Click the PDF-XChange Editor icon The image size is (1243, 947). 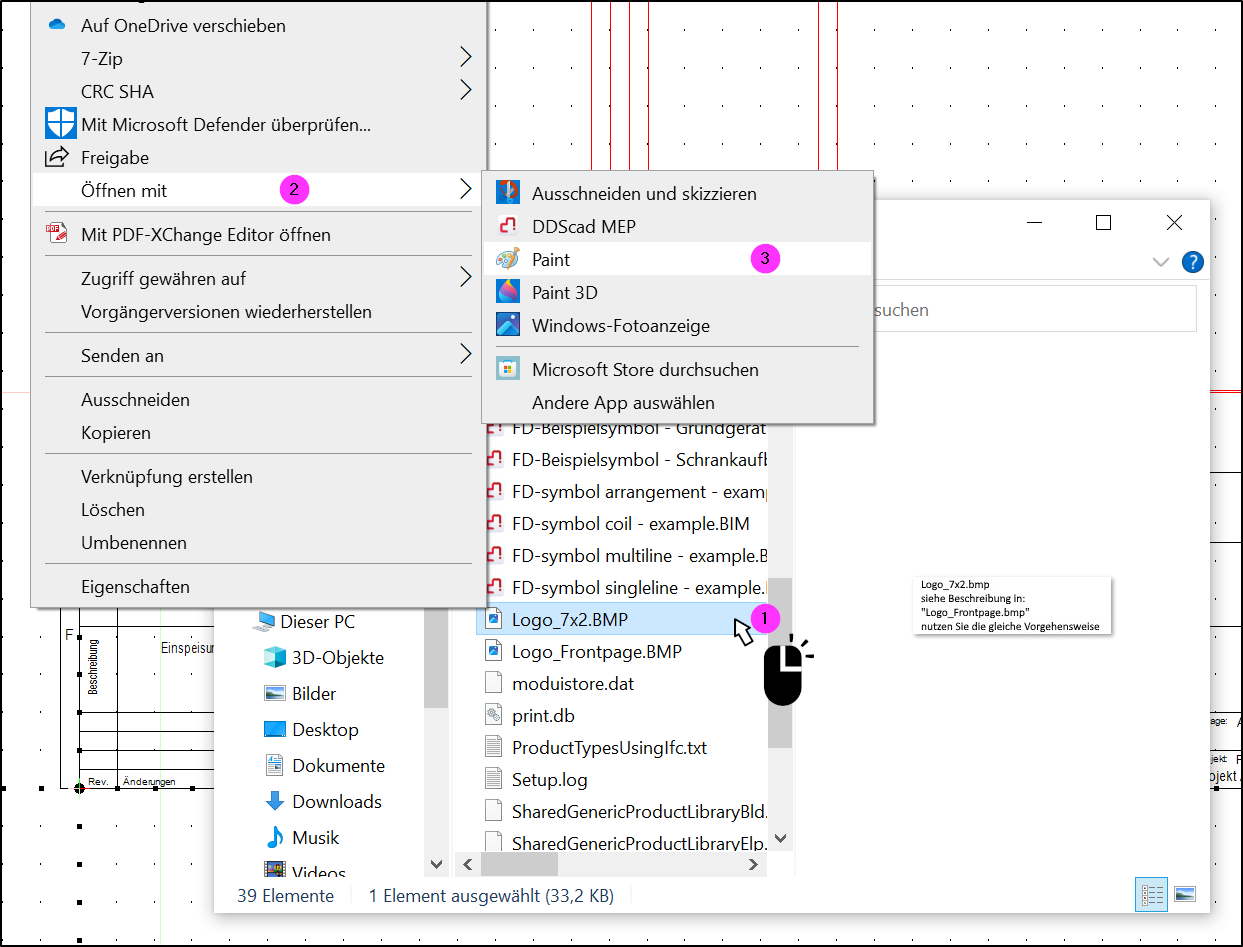(x=55, y=234)
